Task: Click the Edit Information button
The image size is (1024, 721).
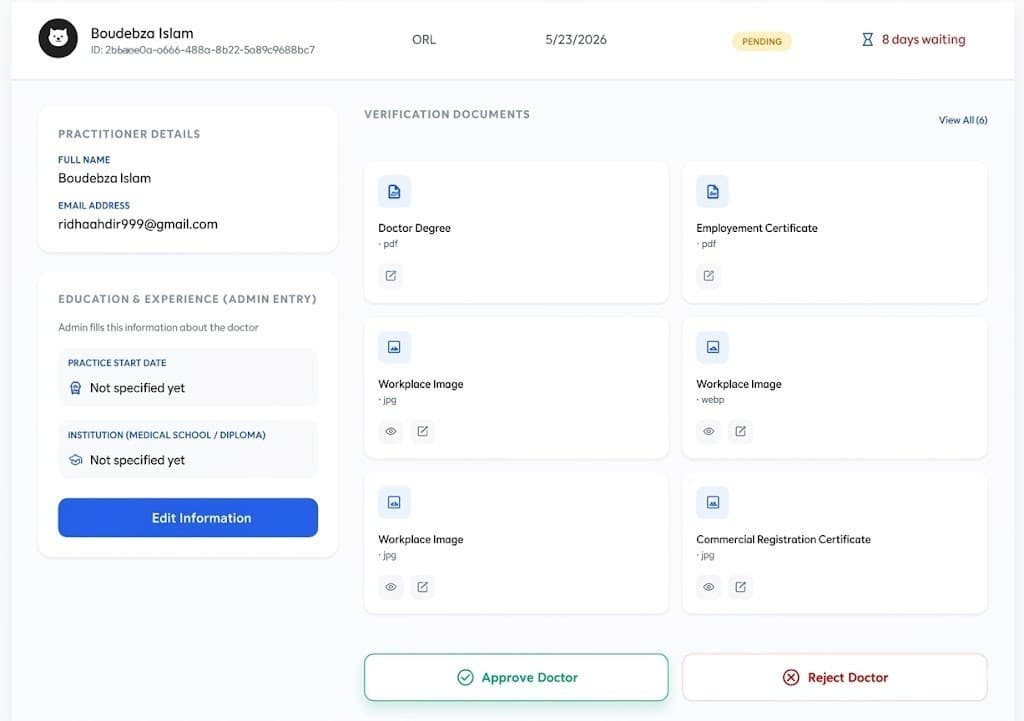Action: 188,518
